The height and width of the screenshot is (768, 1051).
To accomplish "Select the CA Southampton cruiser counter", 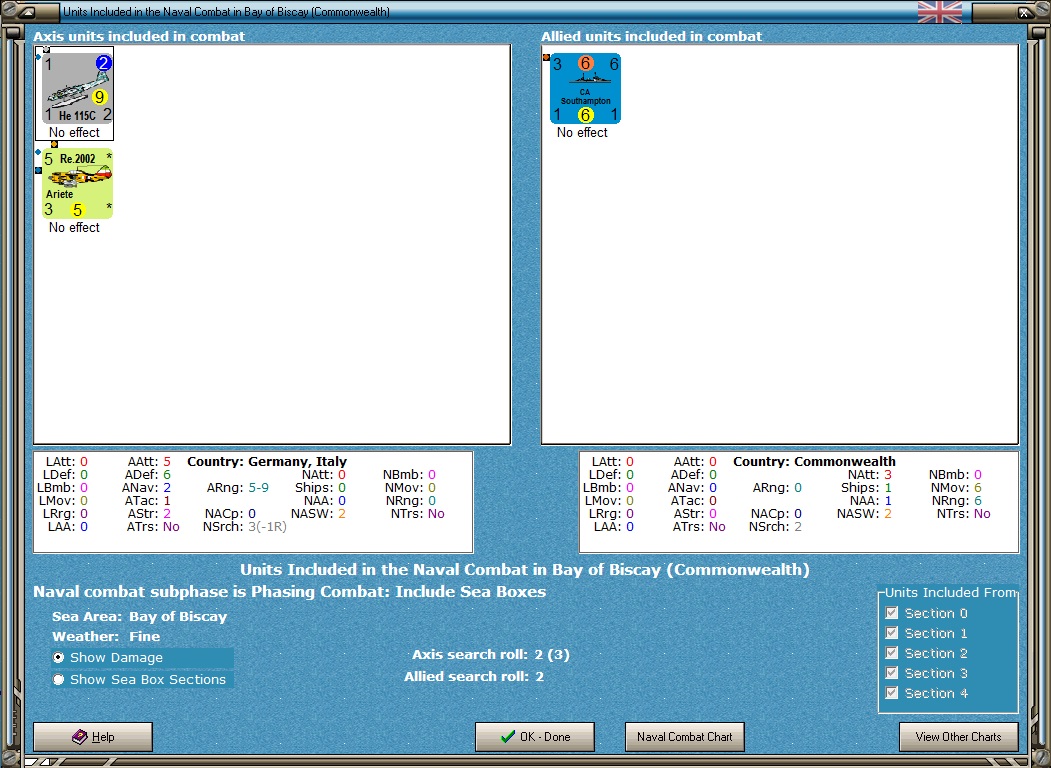I will click(585, 88).
